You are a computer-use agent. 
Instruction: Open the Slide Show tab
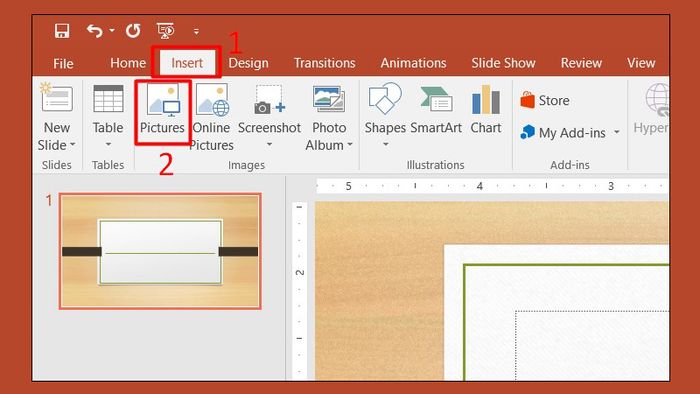pos(503,63)
